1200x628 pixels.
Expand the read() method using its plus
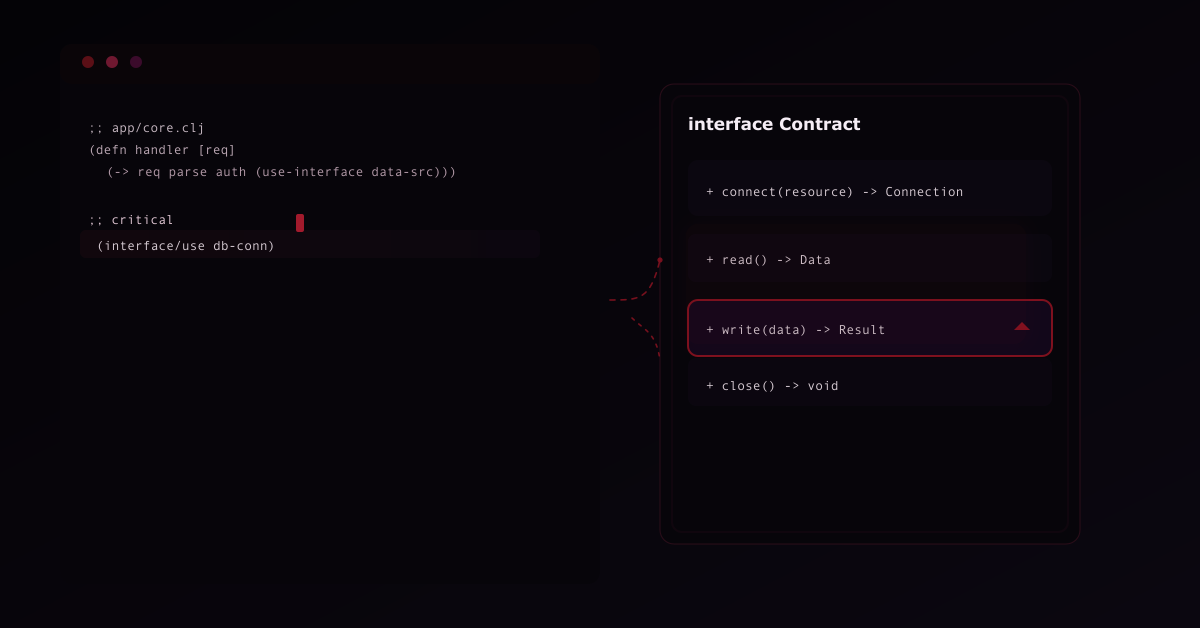(710, 260)
